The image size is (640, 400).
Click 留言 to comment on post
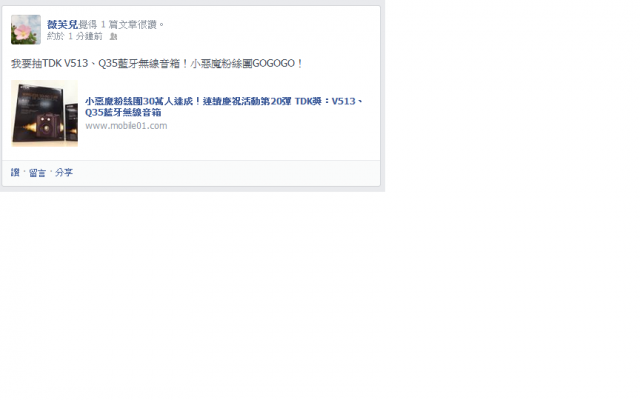[x=37, y=173]
